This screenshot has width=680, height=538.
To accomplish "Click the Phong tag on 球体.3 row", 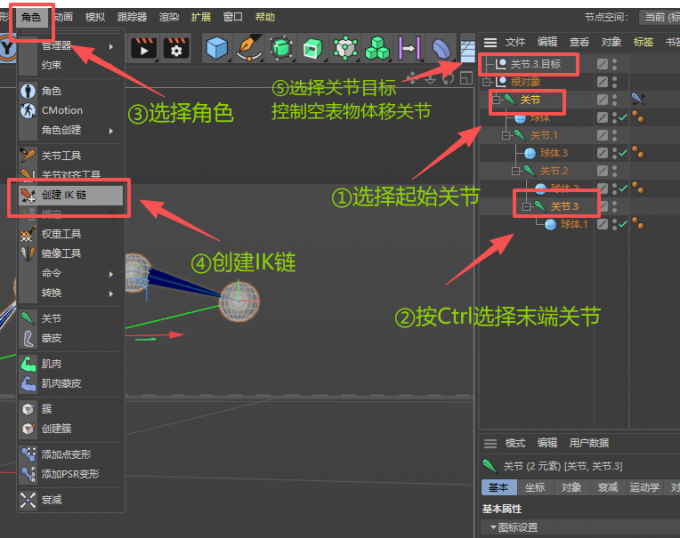I will point(638,153).
